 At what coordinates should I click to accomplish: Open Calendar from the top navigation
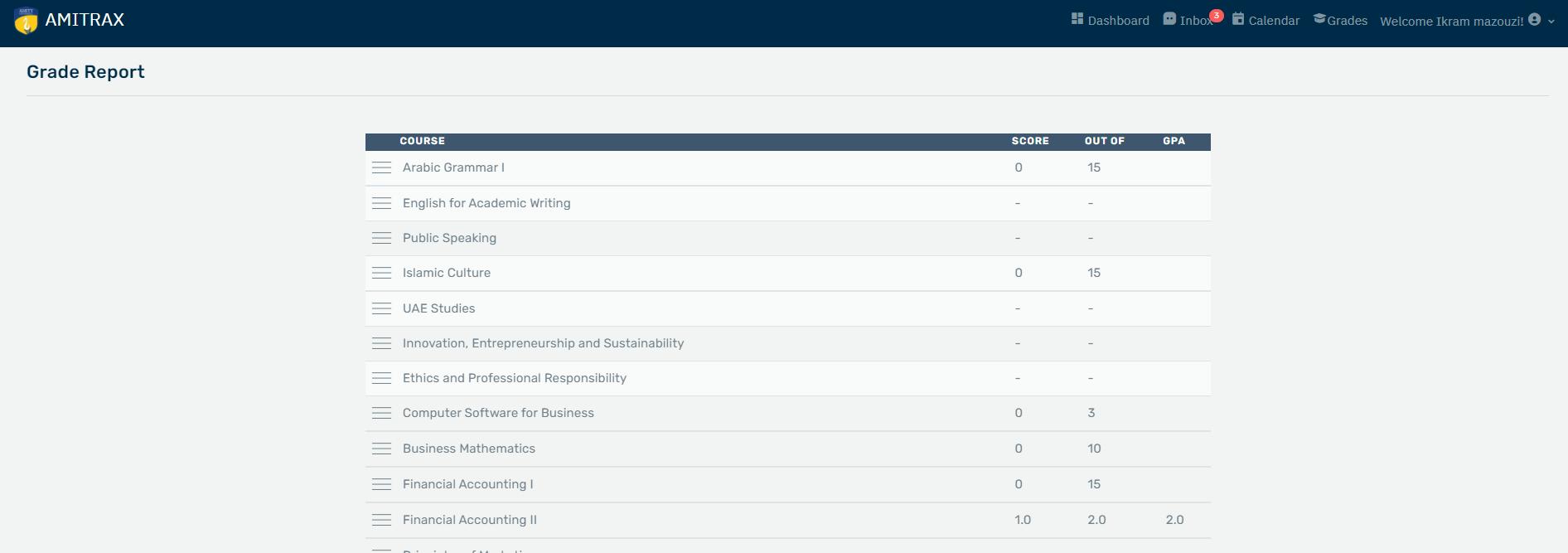[x=1273, y=21]
